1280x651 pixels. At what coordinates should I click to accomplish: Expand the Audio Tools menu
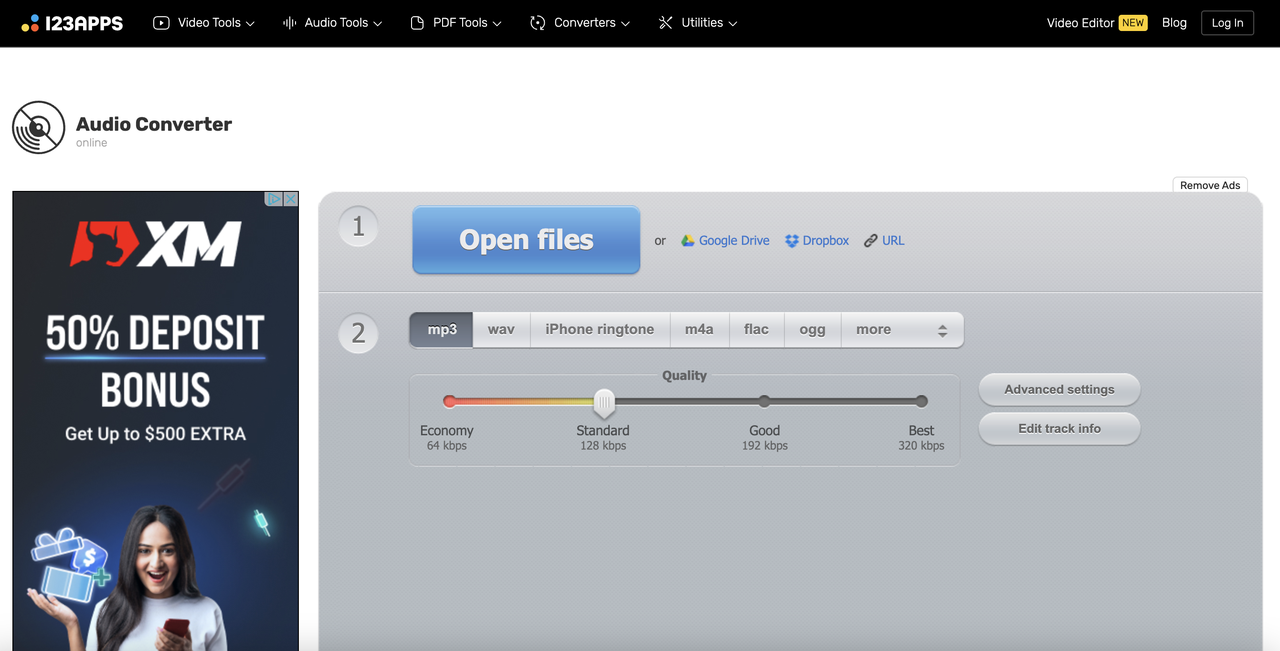(332, 23)
